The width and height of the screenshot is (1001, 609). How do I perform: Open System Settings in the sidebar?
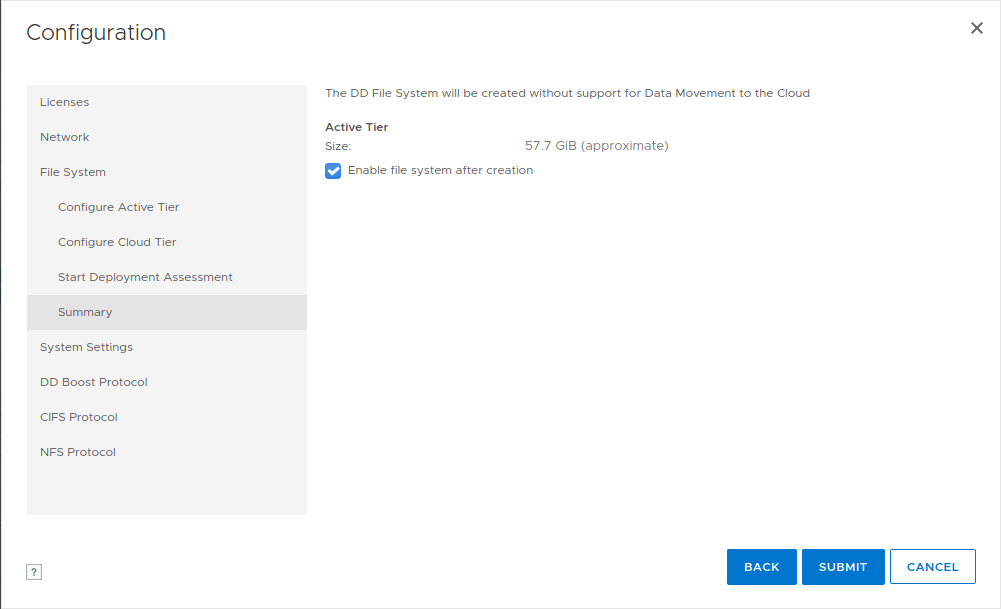pyautogui.click(x=86, y=347)
